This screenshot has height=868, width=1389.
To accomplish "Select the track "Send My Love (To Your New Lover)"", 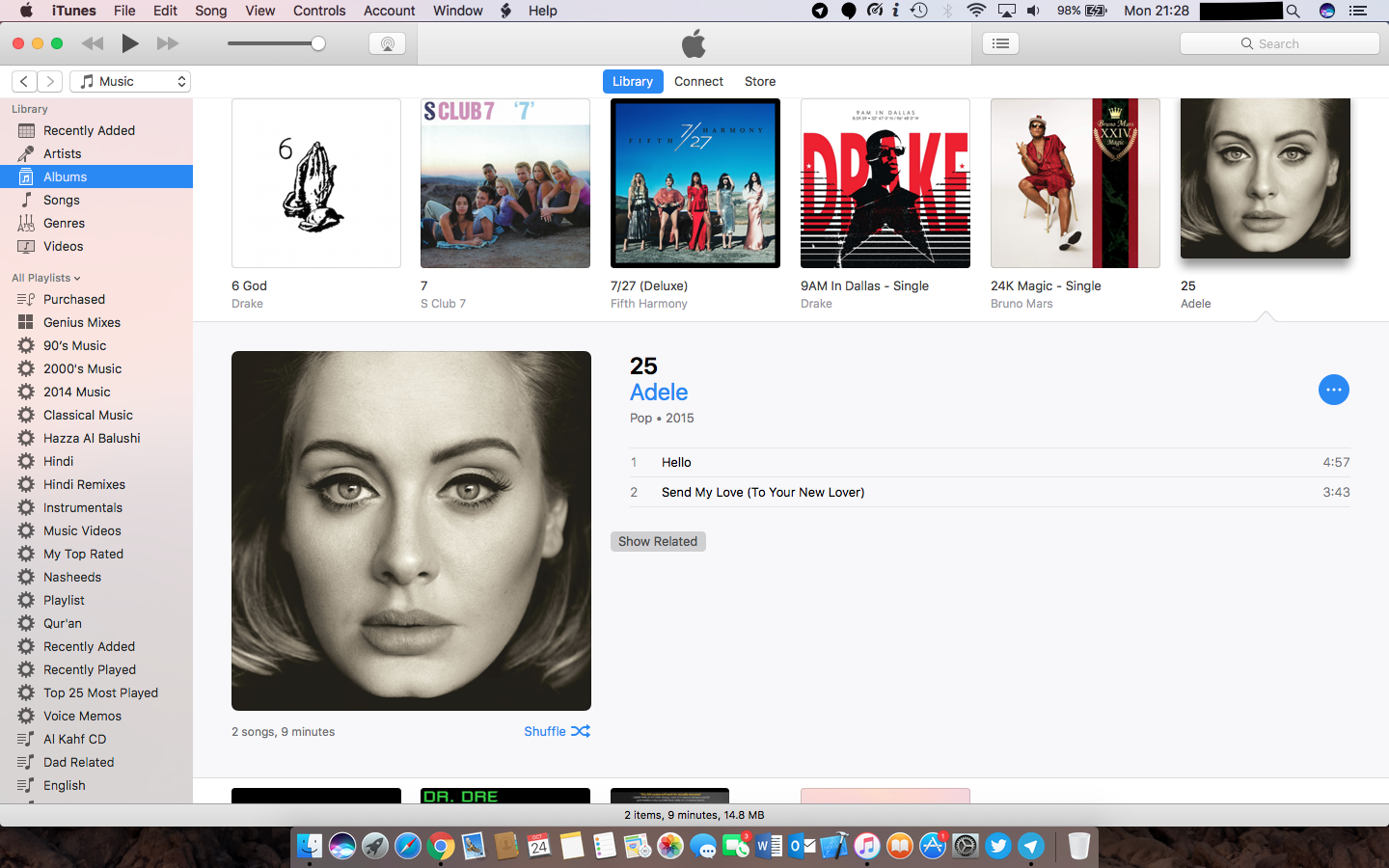I will point(990,492).
